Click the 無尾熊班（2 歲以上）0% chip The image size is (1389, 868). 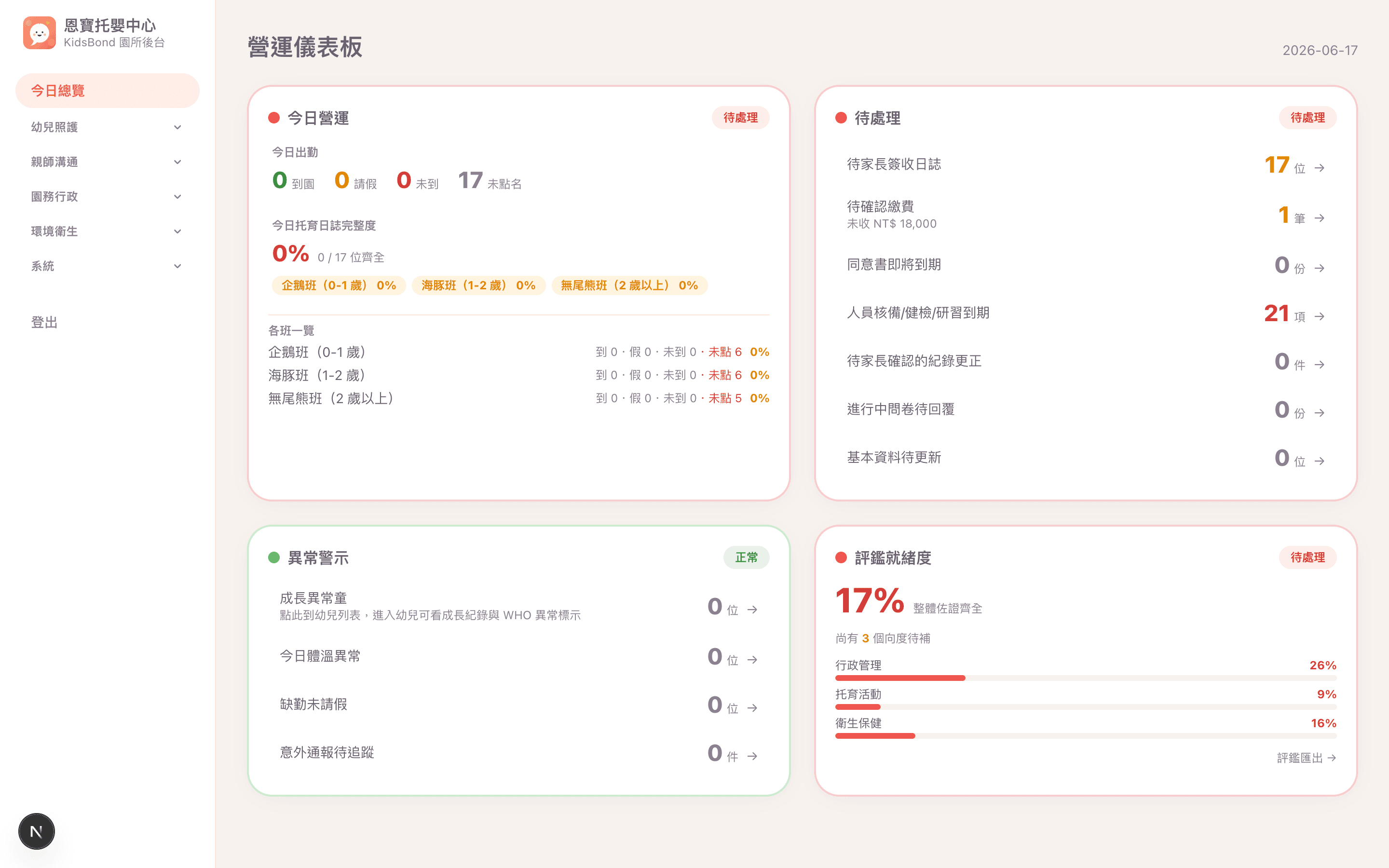click(x=629, y=285)
